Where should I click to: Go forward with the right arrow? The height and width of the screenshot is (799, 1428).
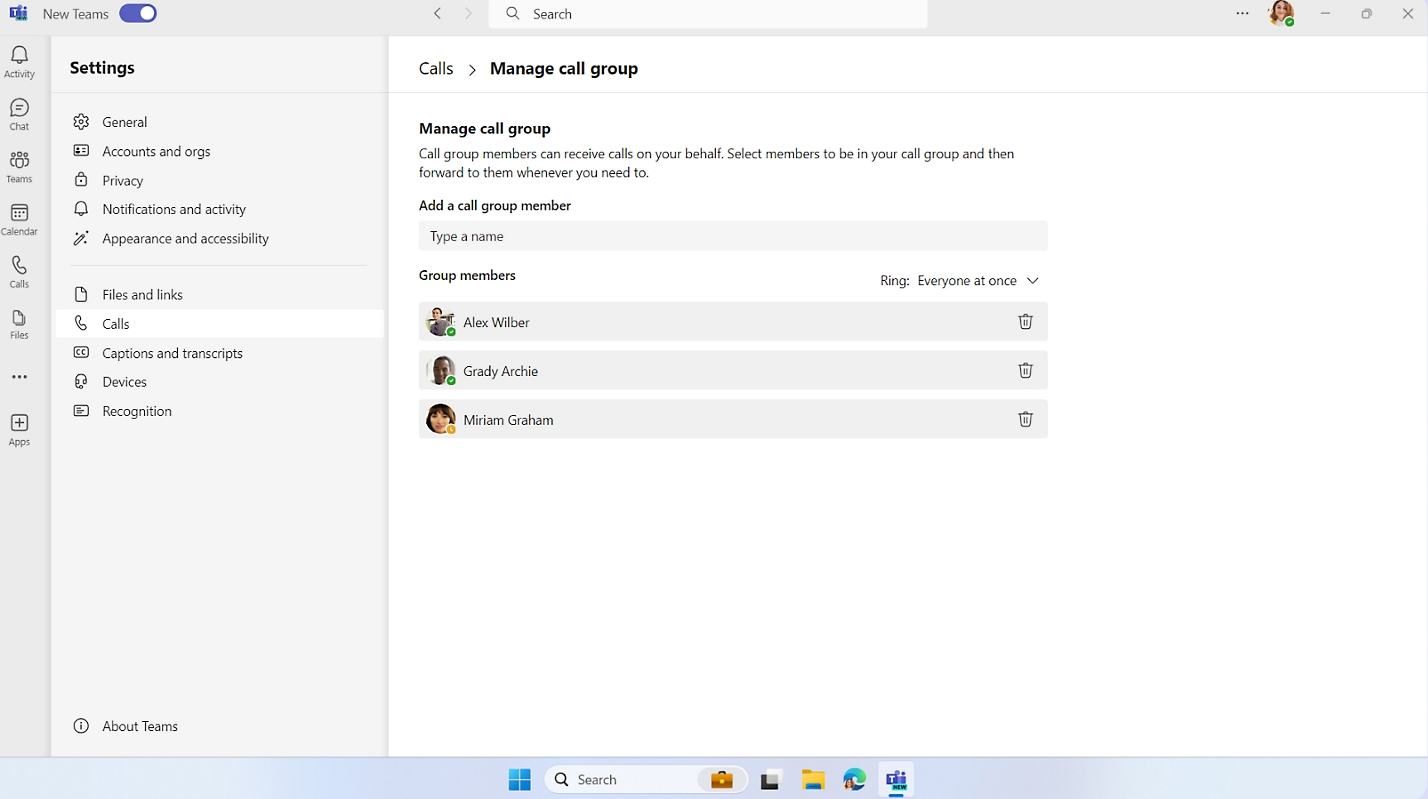468,14
